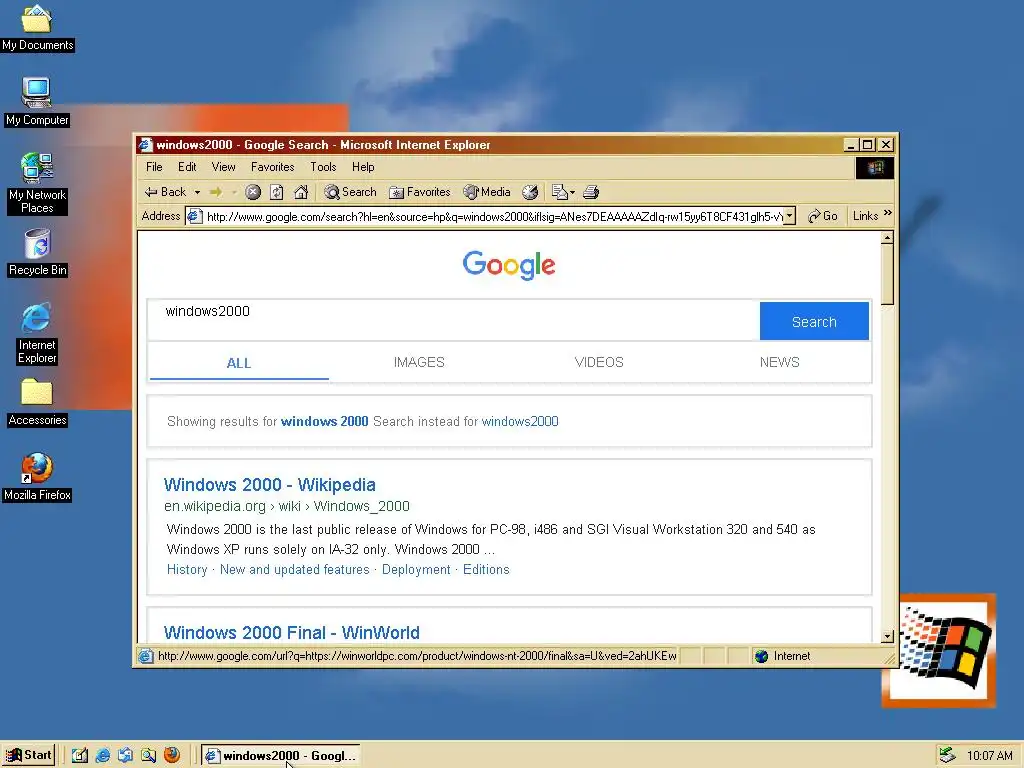Click the scrollbar up arrow
The image size is (1024, 768).
point(887,238)
